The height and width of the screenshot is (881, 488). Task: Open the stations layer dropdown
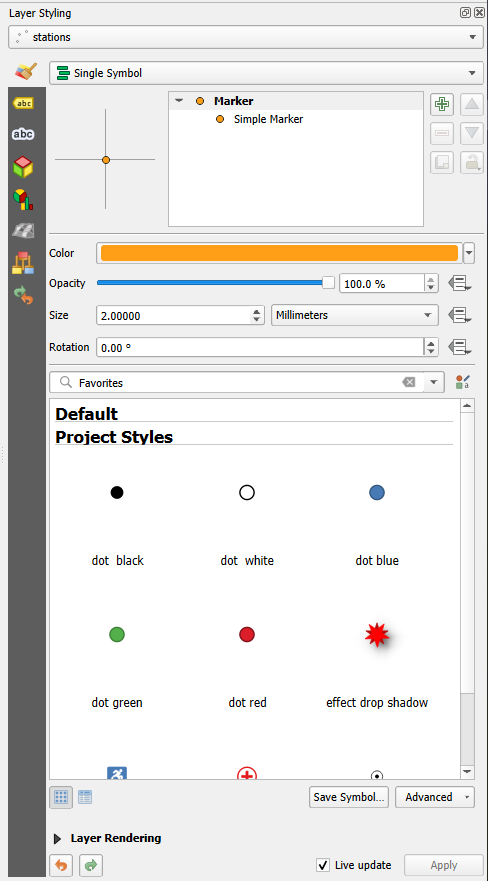[x=246, y=37]
